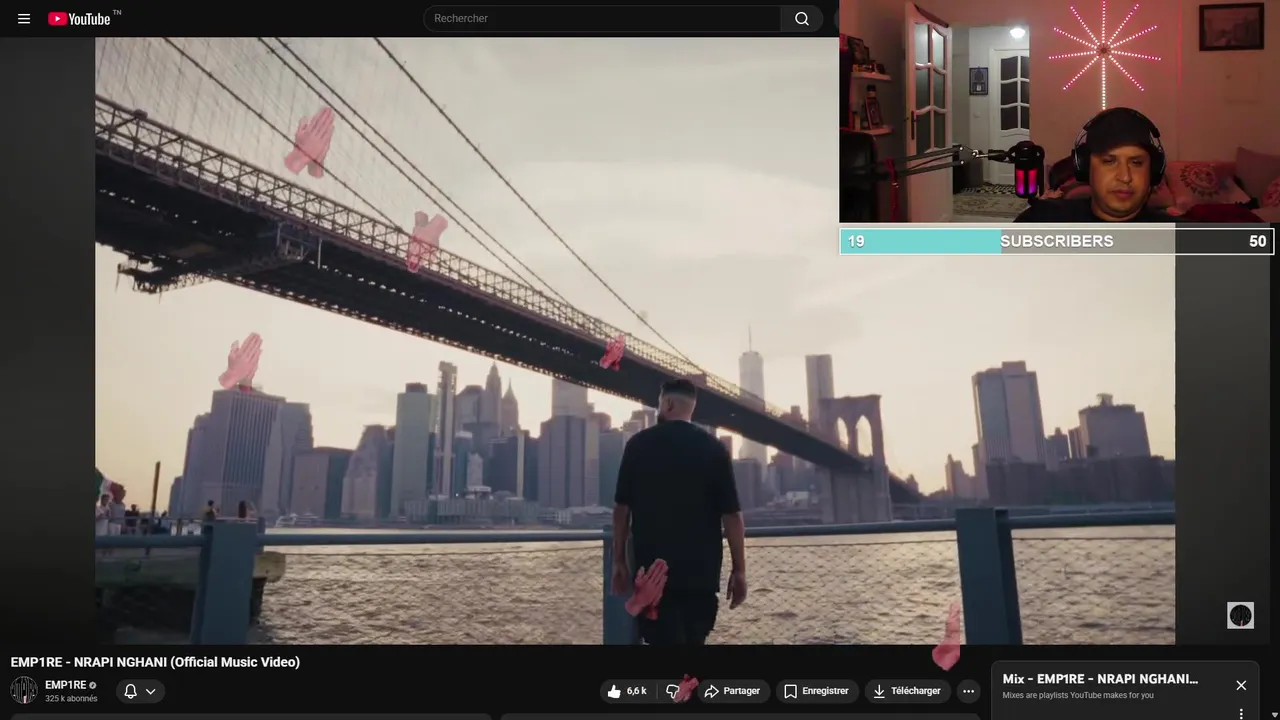1280x720 pixels.
Task: Click the Mix - EMP1RE - NRAPI NGHANI title
Action: [1100, 679]
